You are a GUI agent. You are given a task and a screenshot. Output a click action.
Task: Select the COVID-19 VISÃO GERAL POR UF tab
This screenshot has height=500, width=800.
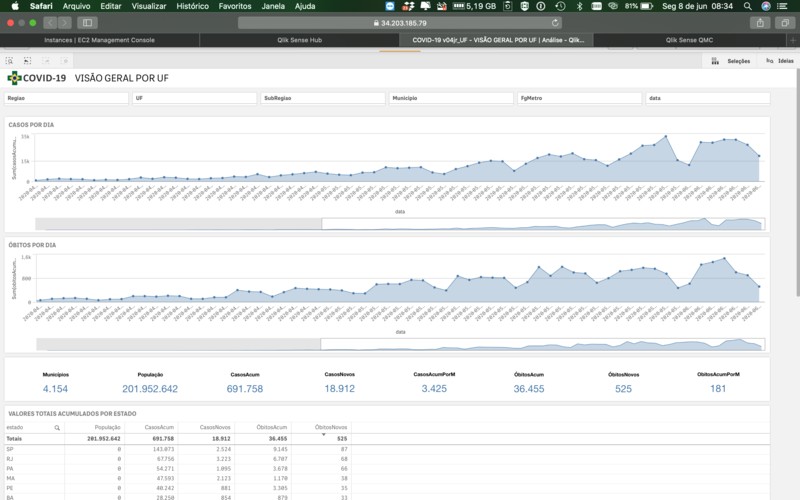[497, 40]
